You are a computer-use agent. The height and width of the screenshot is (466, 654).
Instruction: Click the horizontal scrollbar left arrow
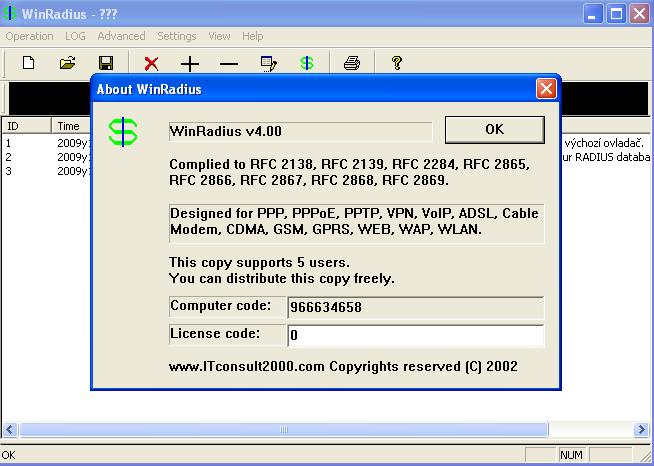[10, 429]
